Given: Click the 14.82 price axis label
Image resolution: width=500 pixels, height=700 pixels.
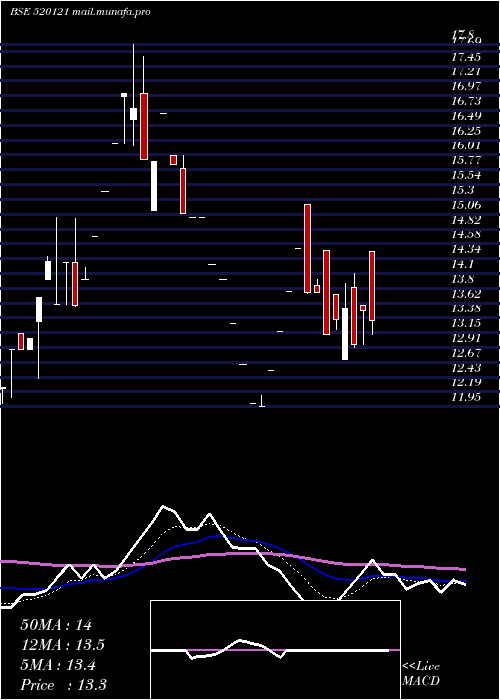Looking at the screenshot, I should click(x=466, y=220).
